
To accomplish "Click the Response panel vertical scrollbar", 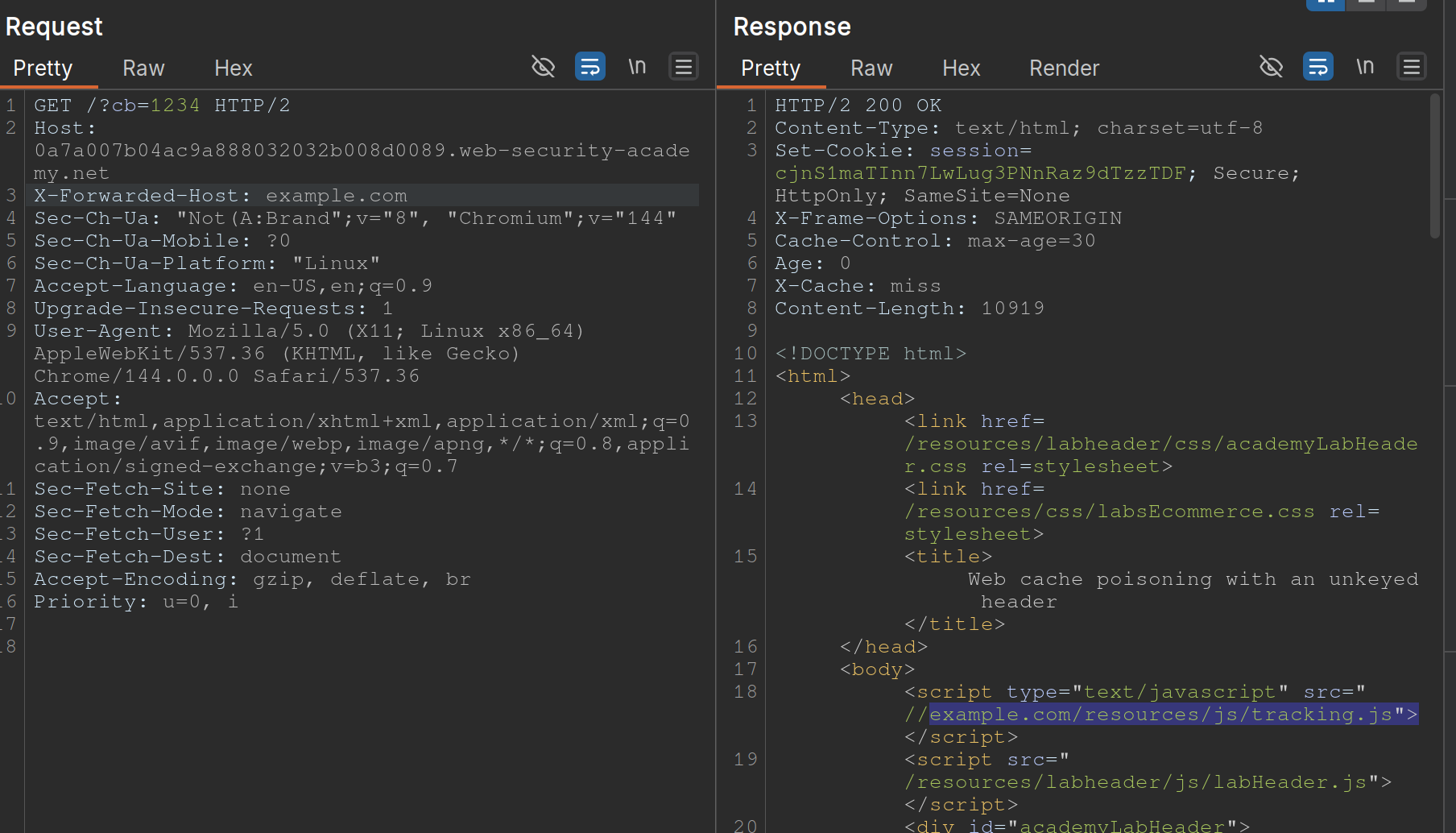I will [x=1434, y=167].
